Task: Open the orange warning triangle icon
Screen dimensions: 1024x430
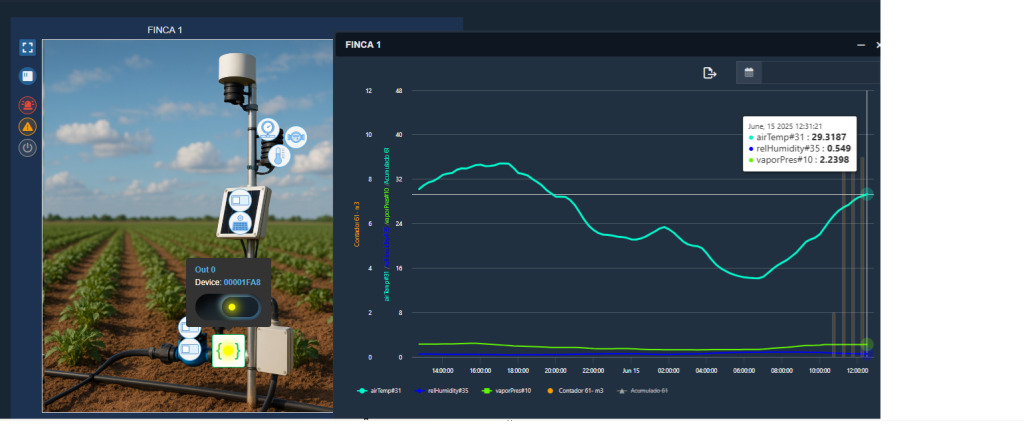Action: 28,126
